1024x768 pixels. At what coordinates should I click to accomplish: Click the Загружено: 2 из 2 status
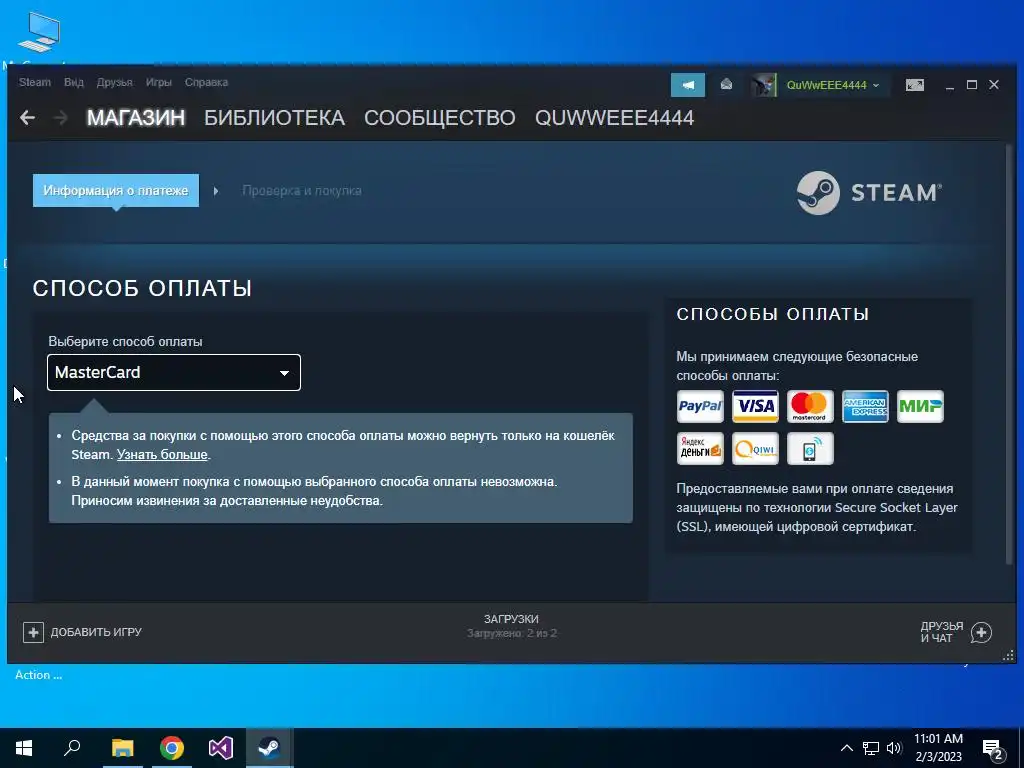coord(511,633)
